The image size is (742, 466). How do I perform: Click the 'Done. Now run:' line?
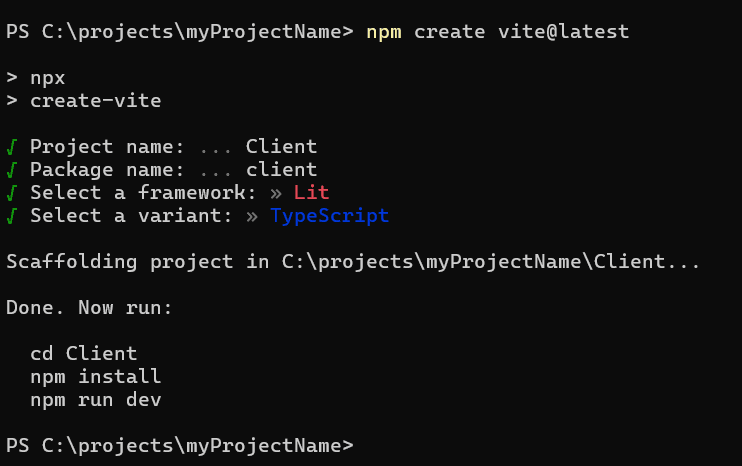point(89,308)
